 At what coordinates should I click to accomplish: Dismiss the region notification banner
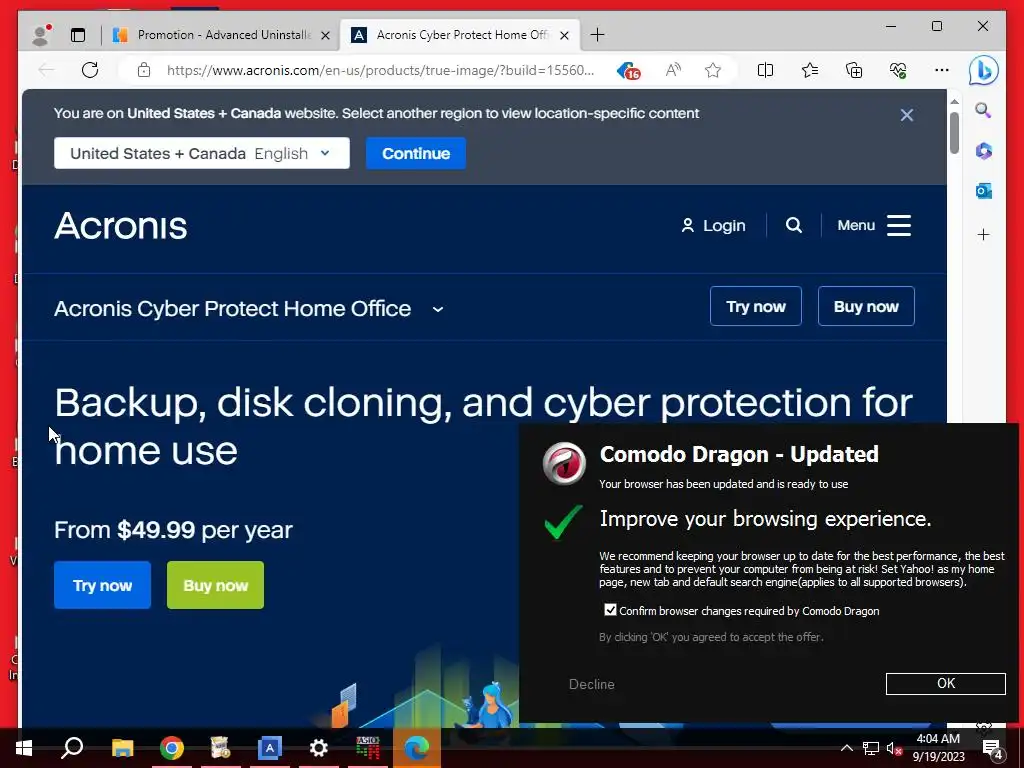[906, 115]
